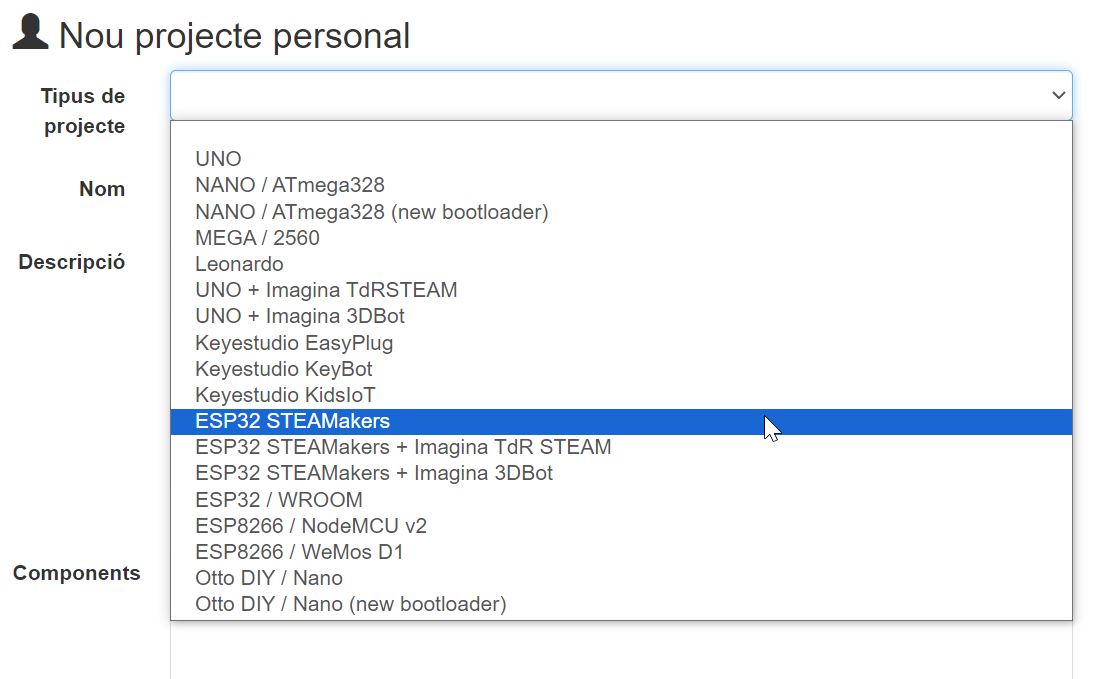Pick Keyestudio KidsIoT option
Image resolution: width=1095 pixels, height=679 pixels.
point(286,395)
